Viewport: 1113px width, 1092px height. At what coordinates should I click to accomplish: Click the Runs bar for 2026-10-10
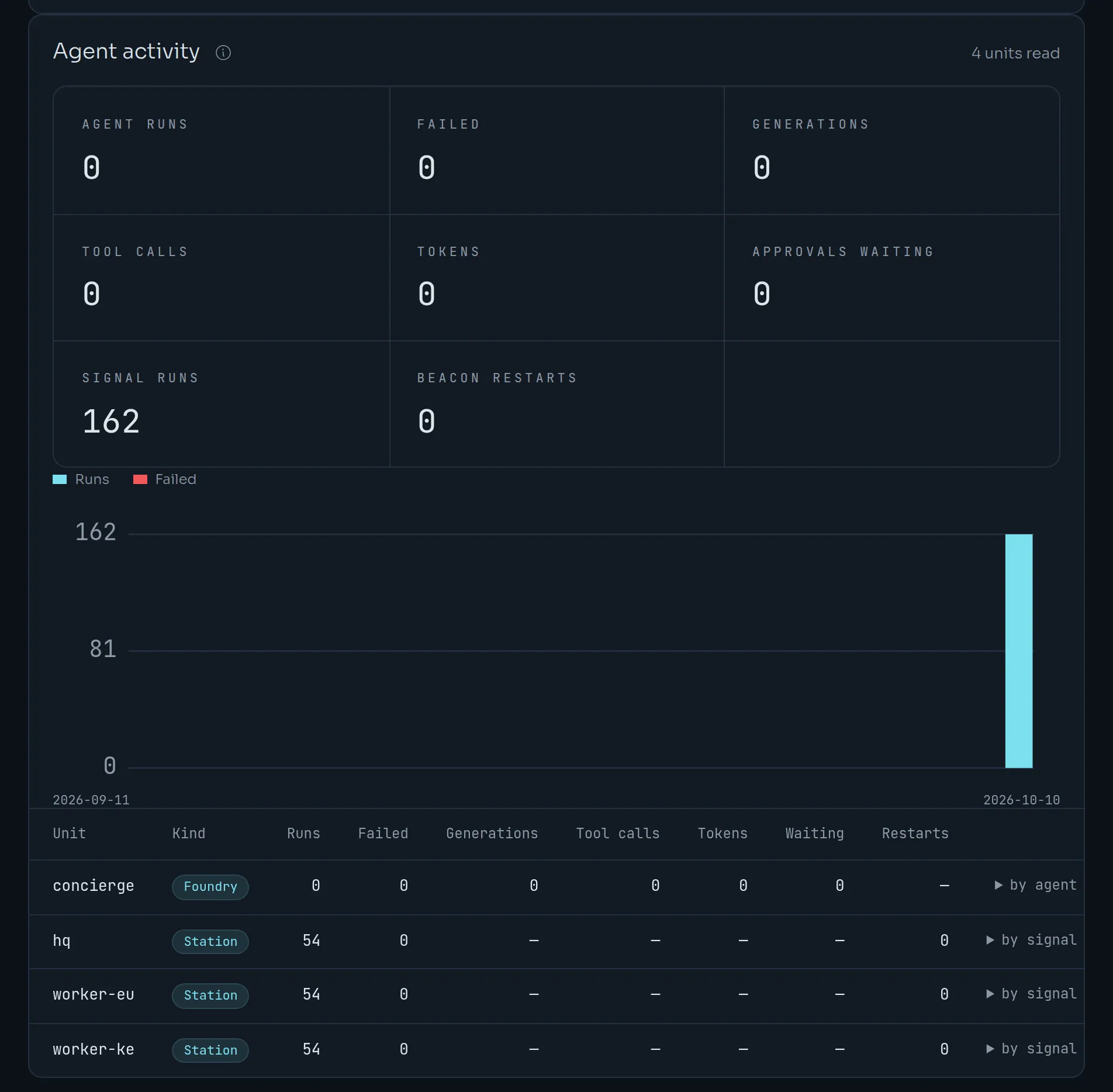1019,651
